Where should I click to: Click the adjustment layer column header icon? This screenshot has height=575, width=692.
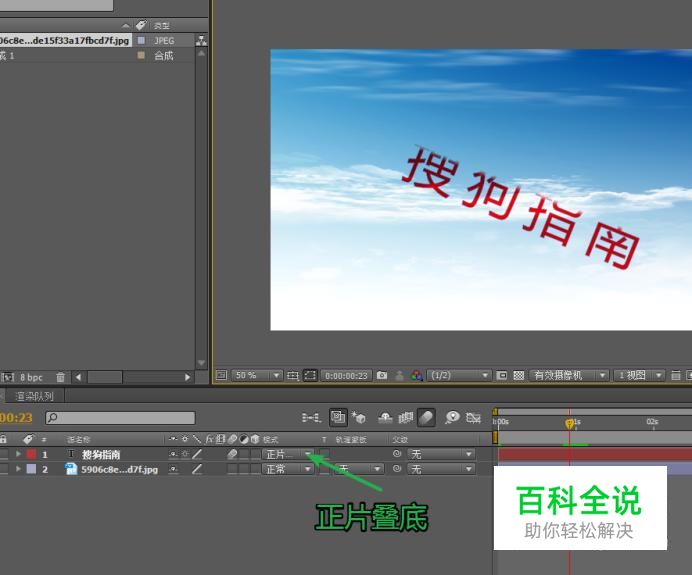(x=244, y=439)
